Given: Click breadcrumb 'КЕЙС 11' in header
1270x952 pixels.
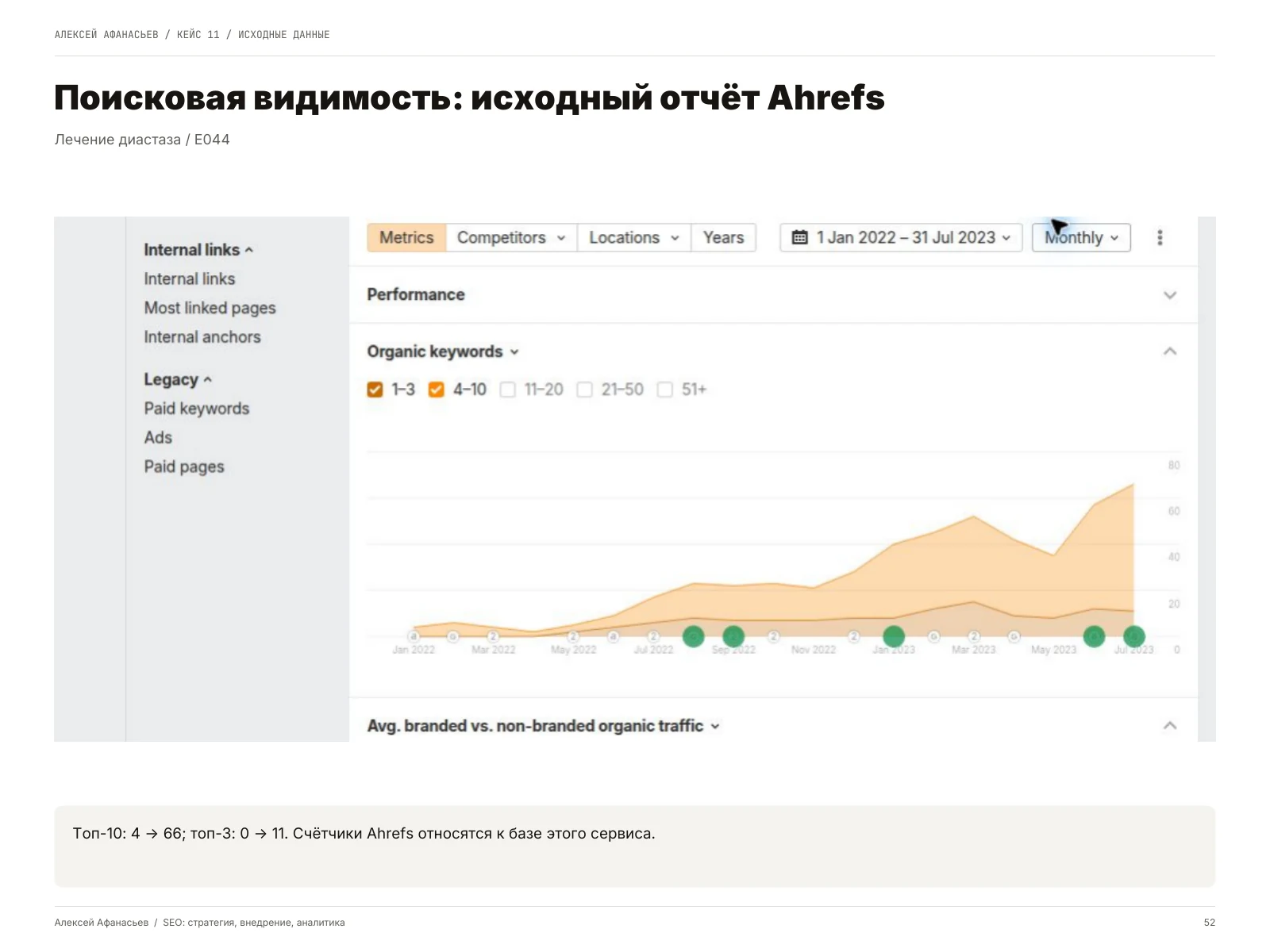Looking at the screenshot, I should [198, 35].
